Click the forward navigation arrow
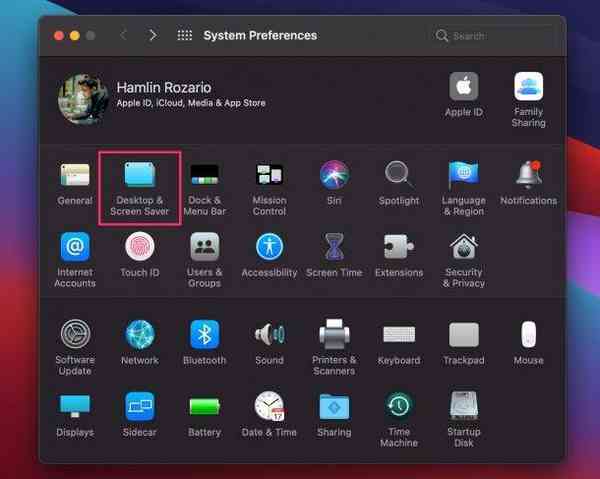This screenshot has width=600, height=479. 152,35
